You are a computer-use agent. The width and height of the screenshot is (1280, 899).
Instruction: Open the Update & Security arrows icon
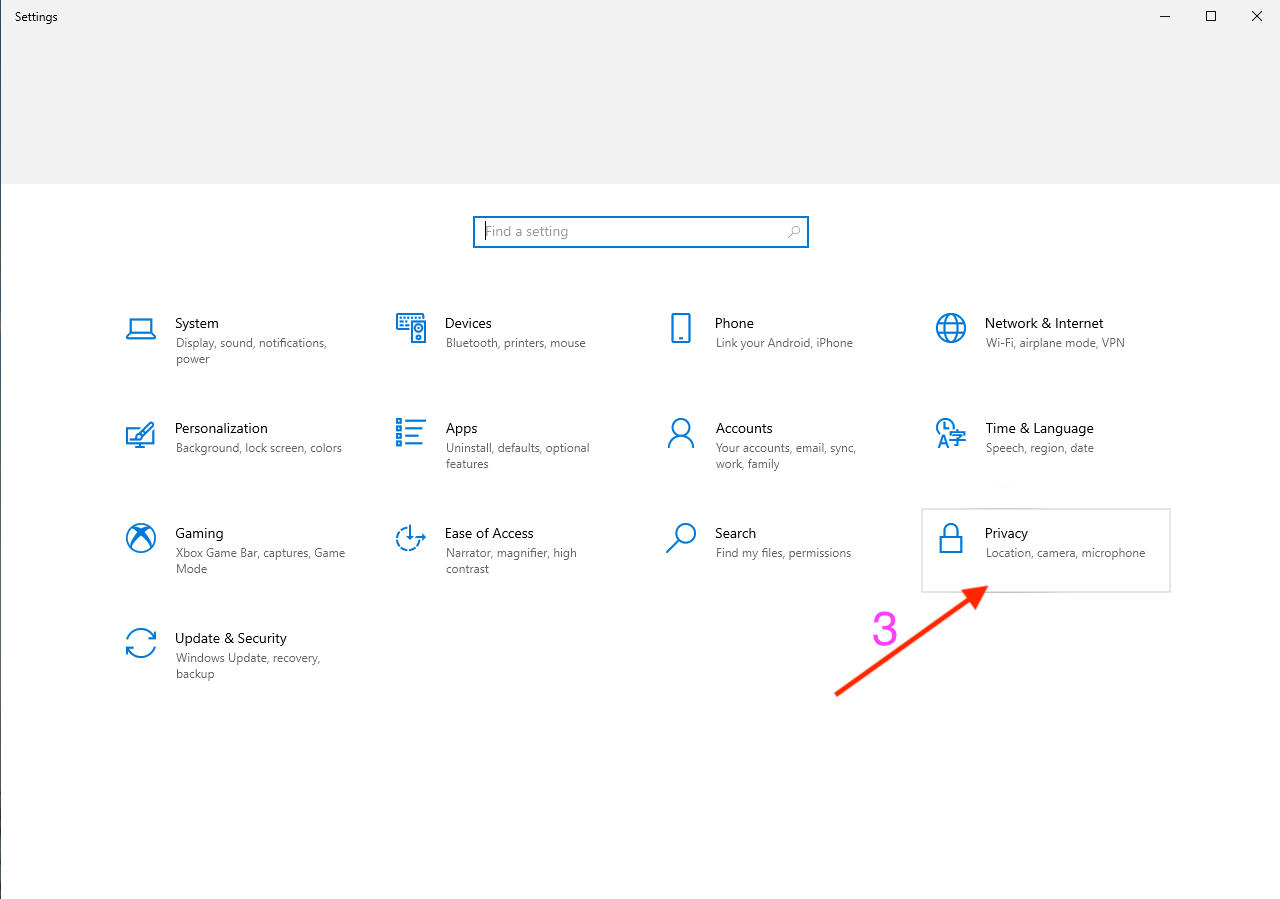pyautogui.click(x=141, y=643)
